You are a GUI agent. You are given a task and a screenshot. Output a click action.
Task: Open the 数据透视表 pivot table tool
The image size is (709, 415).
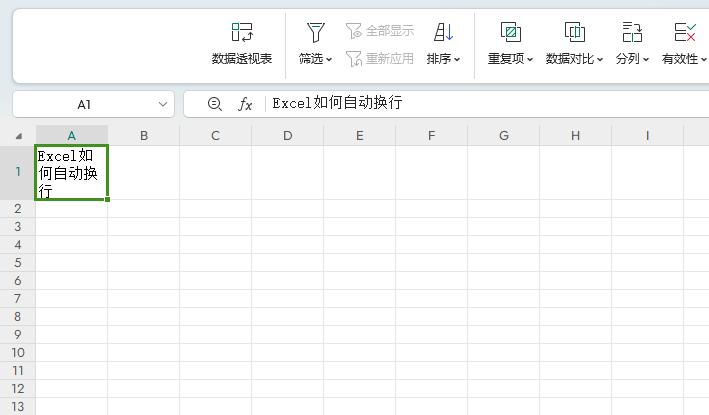click(242, 44)
